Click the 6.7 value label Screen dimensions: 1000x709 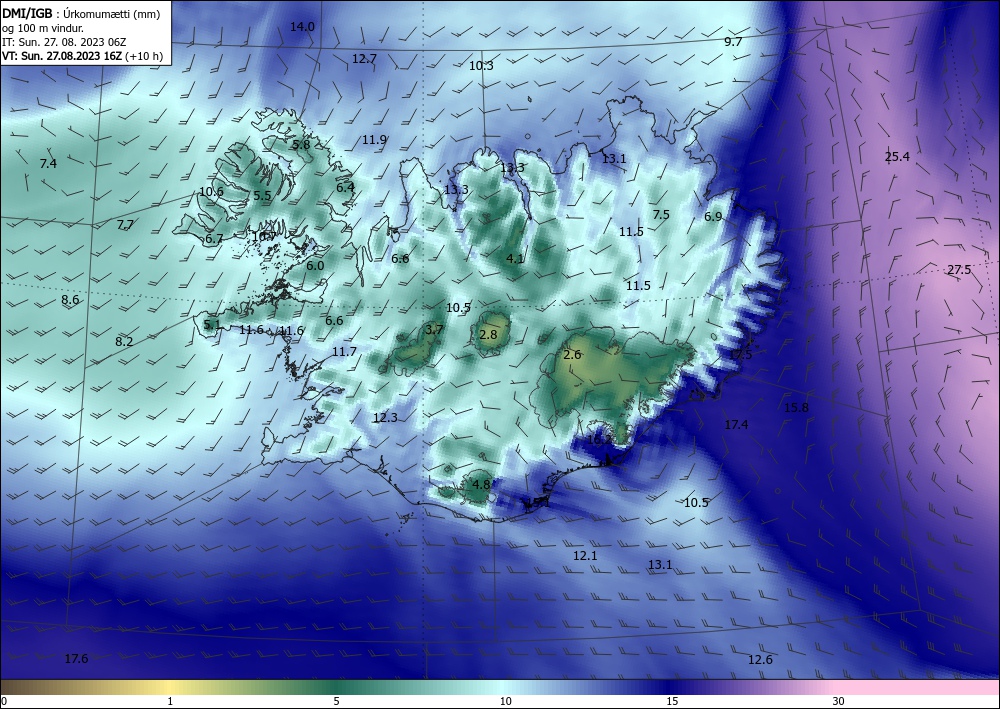[214, 239]
